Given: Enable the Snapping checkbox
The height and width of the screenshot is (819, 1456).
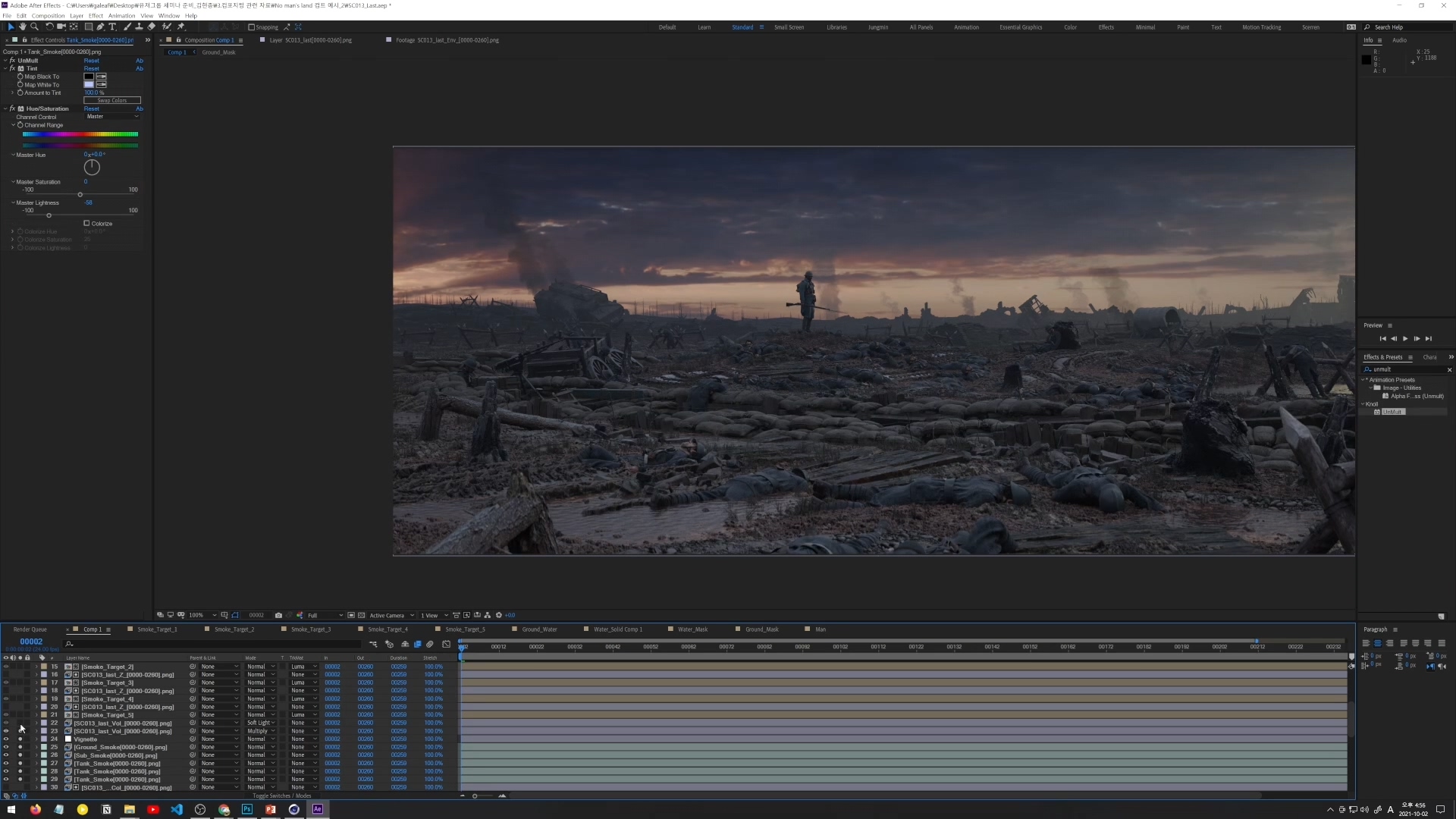Looking at the screenshot, I should coord(251,27).
